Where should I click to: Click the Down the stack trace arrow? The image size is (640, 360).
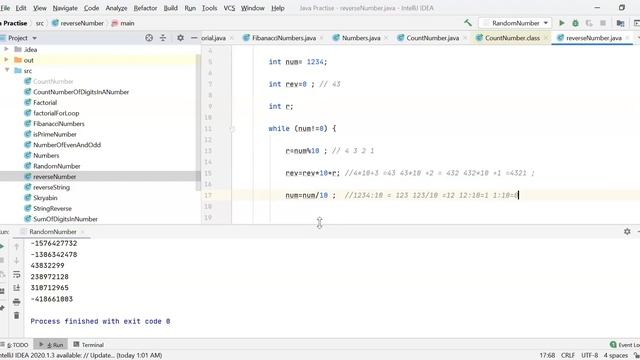(x=17, y=260)
